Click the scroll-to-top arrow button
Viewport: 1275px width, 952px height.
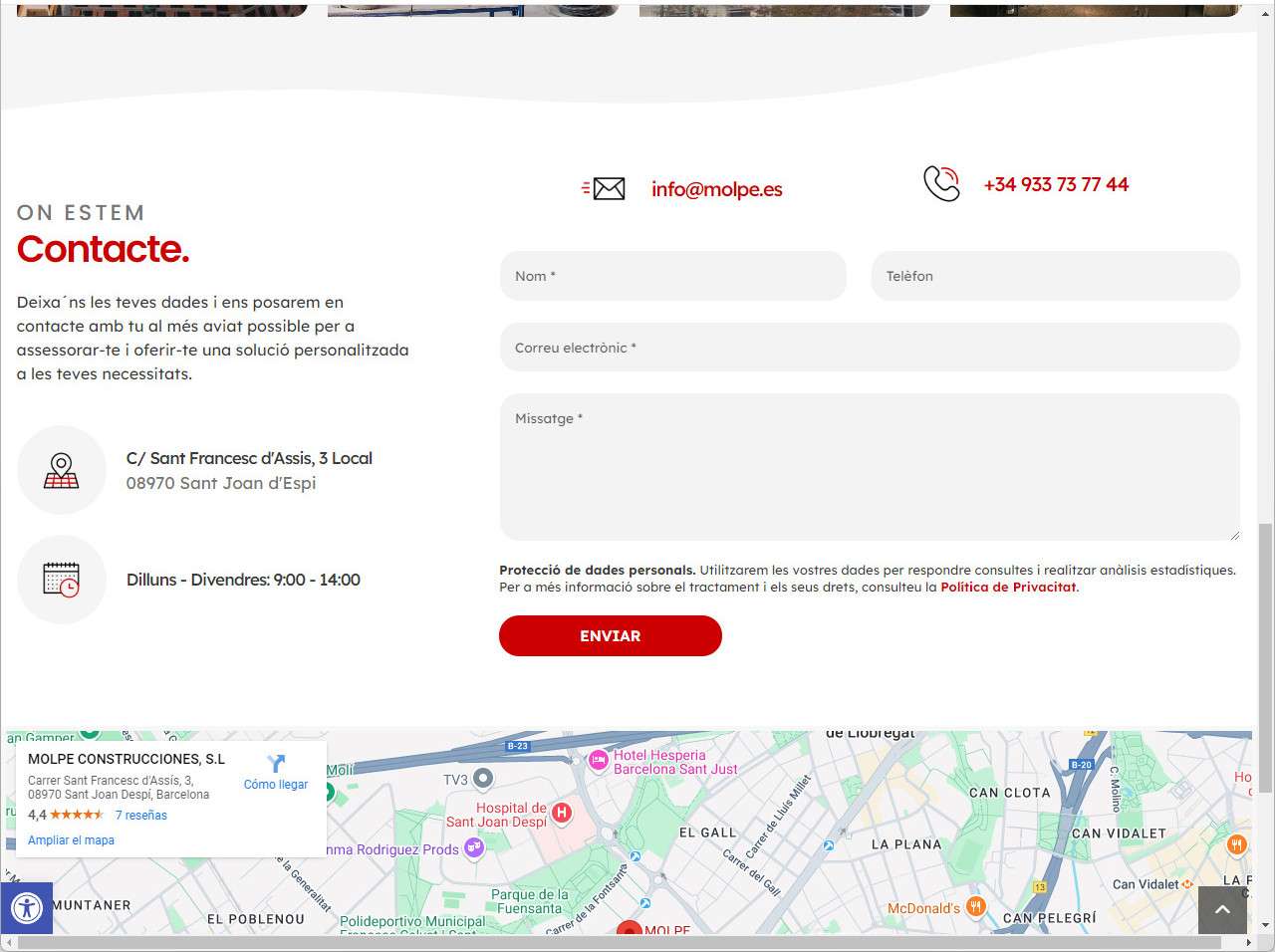(1222, 909)
